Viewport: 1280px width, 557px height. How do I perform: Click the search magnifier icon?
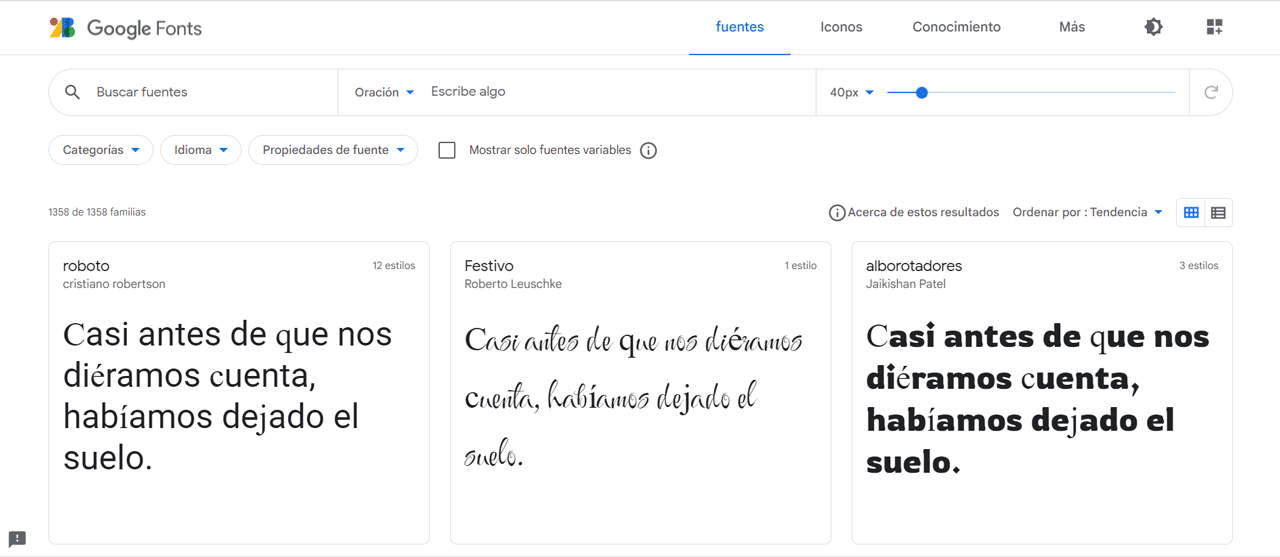tap(72, 92)
